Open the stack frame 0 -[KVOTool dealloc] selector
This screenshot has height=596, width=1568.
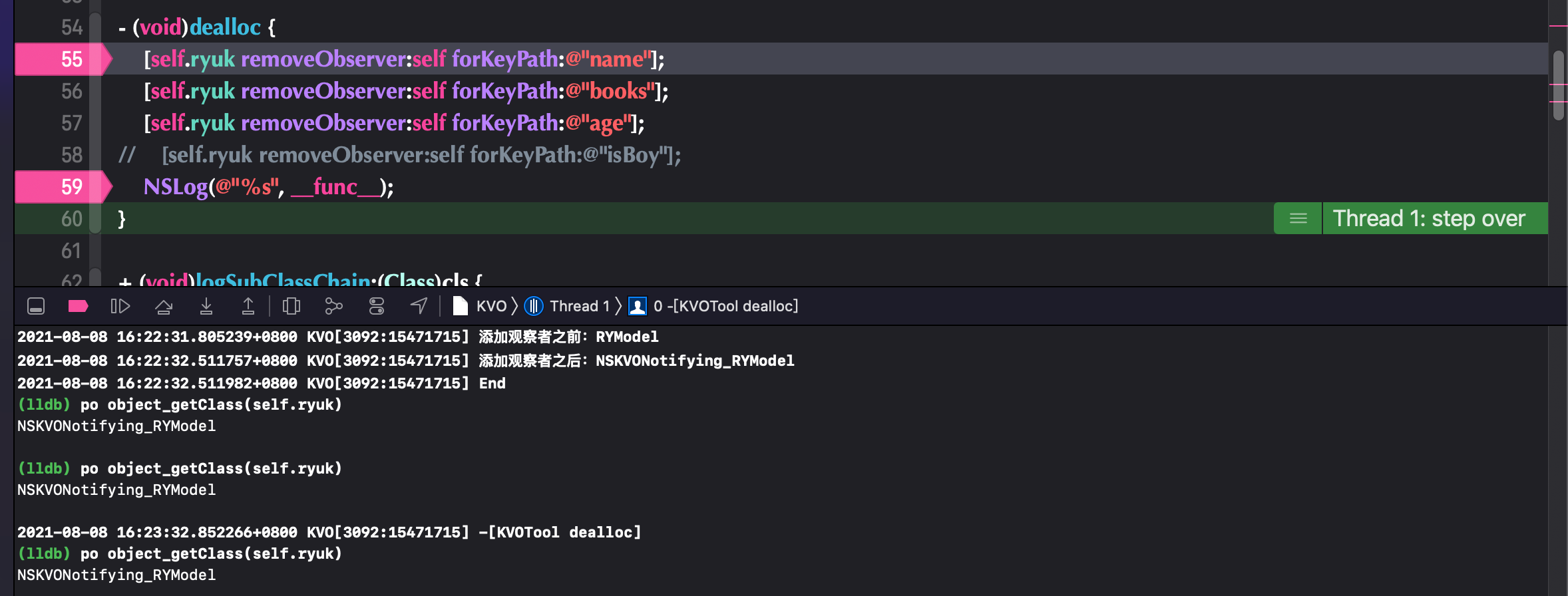tap(713, 306)
